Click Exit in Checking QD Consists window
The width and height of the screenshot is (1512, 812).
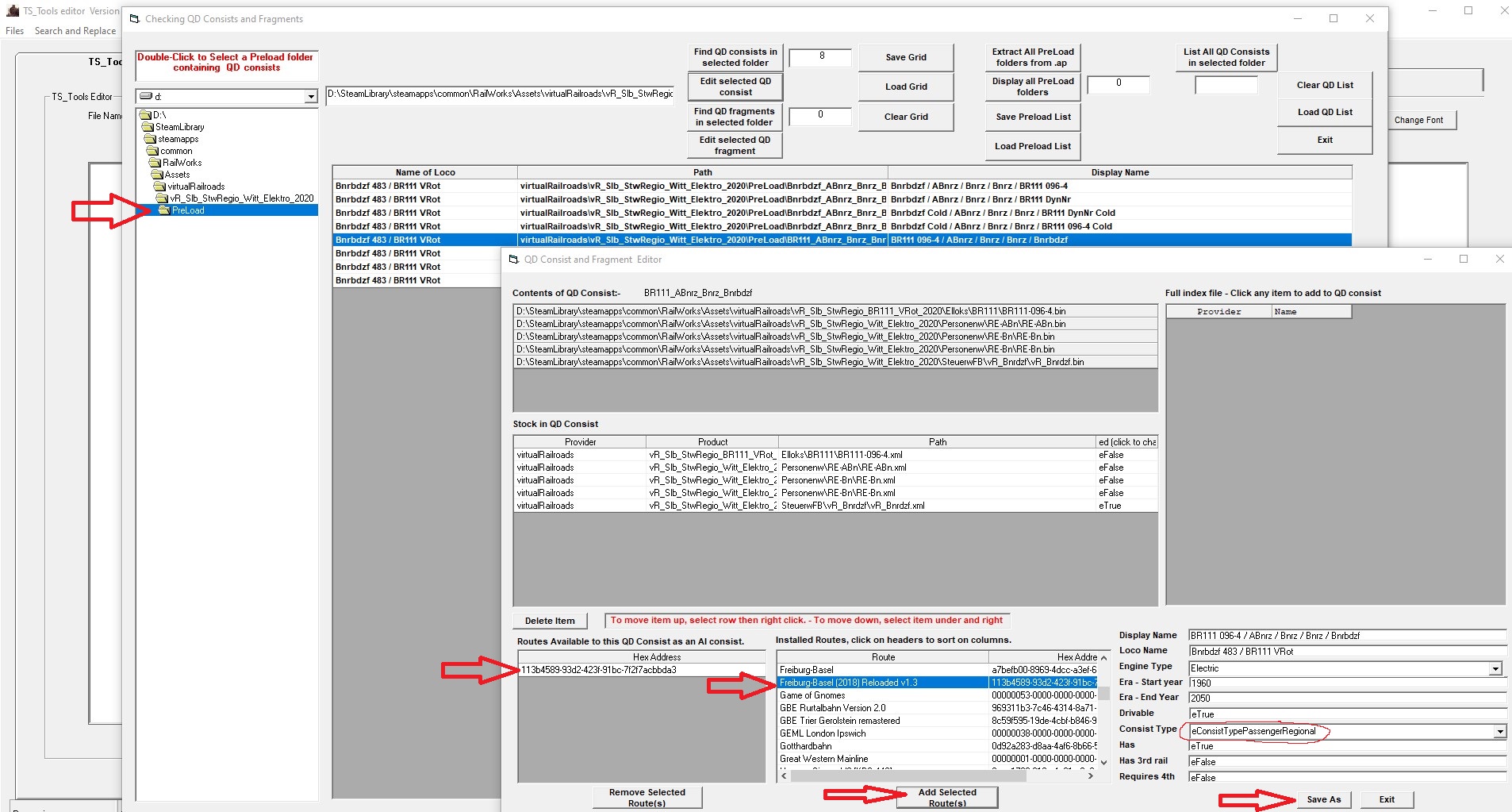pyautogui.click(x=1325, y=140)
